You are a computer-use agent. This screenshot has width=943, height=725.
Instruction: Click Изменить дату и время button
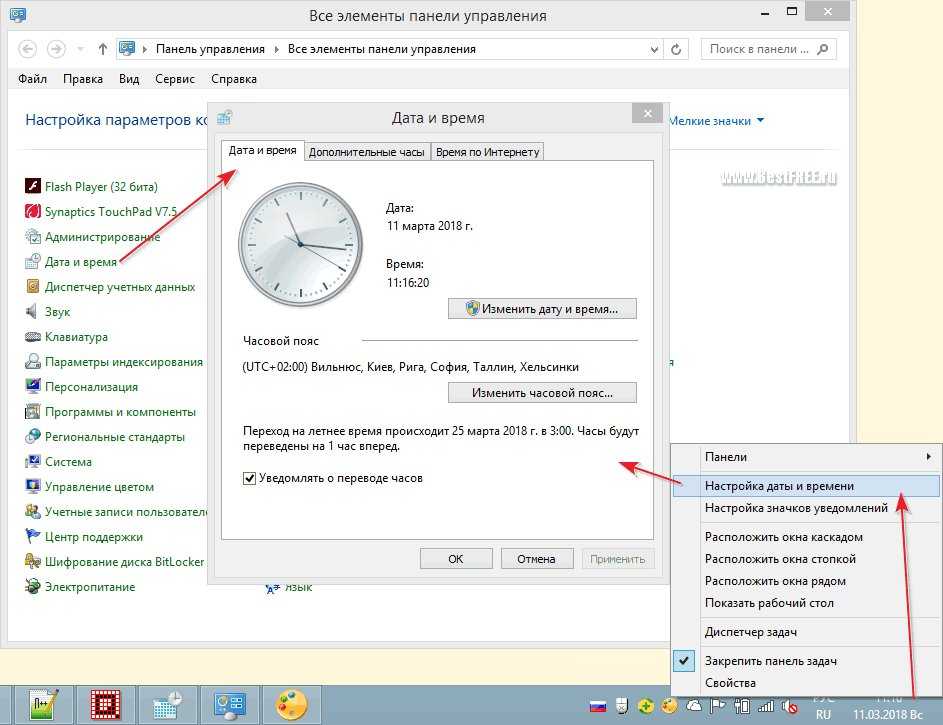click(x=542, y=309)
